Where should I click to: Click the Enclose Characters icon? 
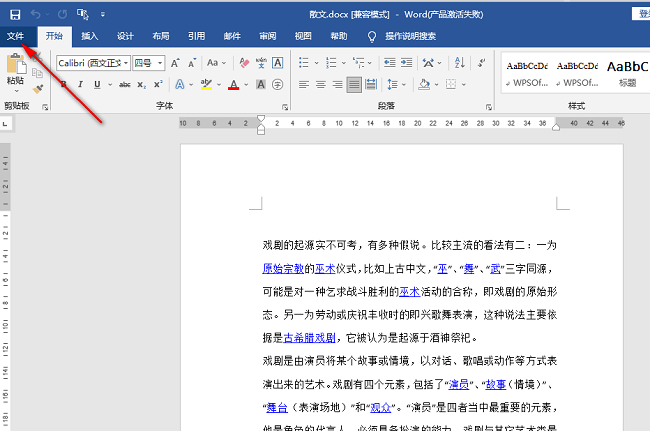pyautogui.click(x=277, y=85)
